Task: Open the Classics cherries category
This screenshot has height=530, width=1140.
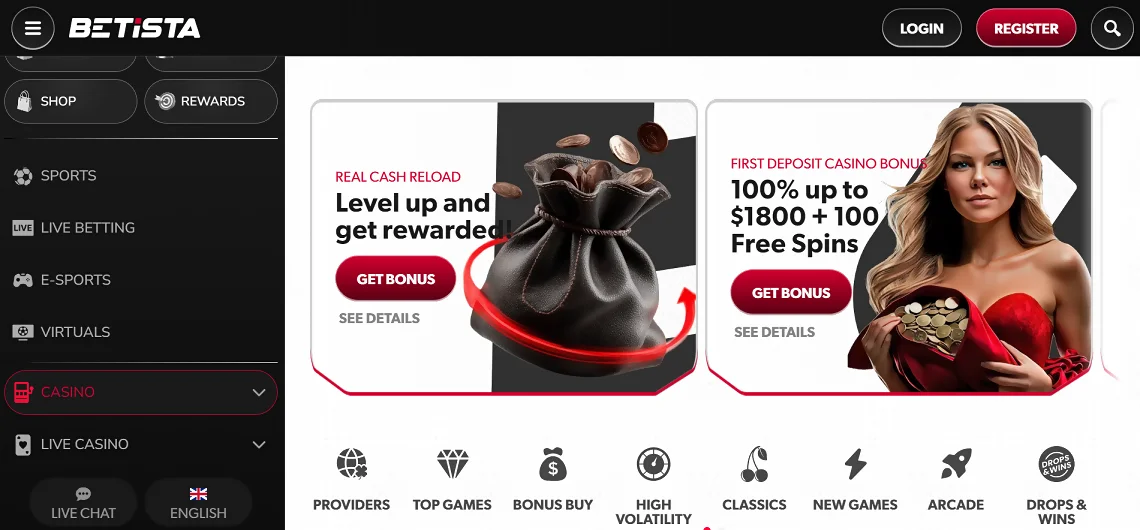Action: click(x=754, y=464)
